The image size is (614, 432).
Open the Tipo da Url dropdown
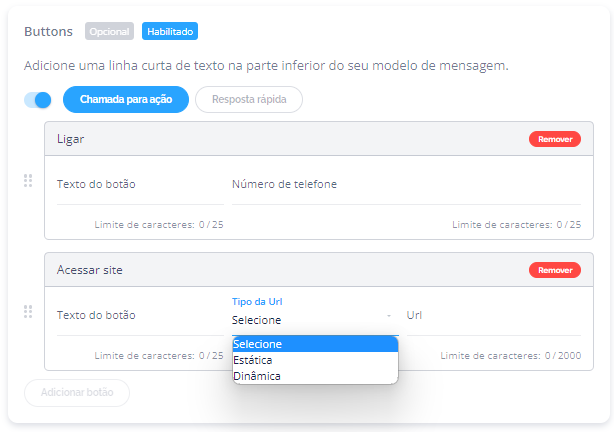[x=313, y=320]
